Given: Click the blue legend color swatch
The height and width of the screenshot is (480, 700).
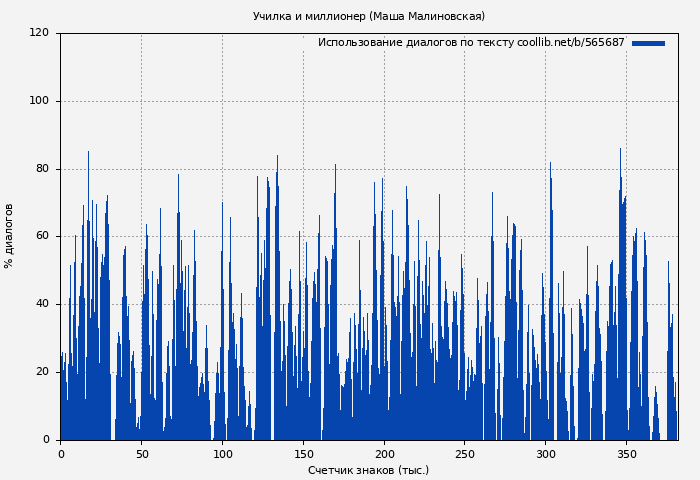Looking at the screenshot, I should point(648,43).
